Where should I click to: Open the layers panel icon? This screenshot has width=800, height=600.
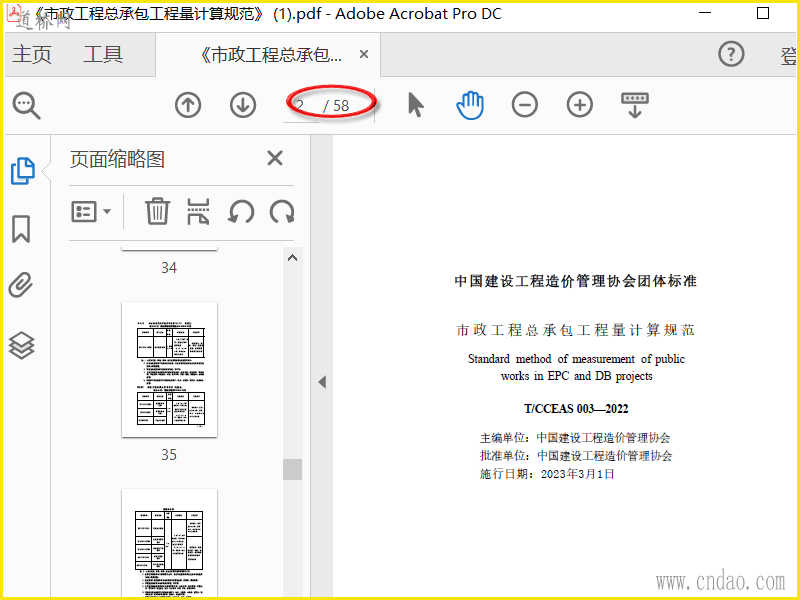pyautogui.click(x=21, y=345)
